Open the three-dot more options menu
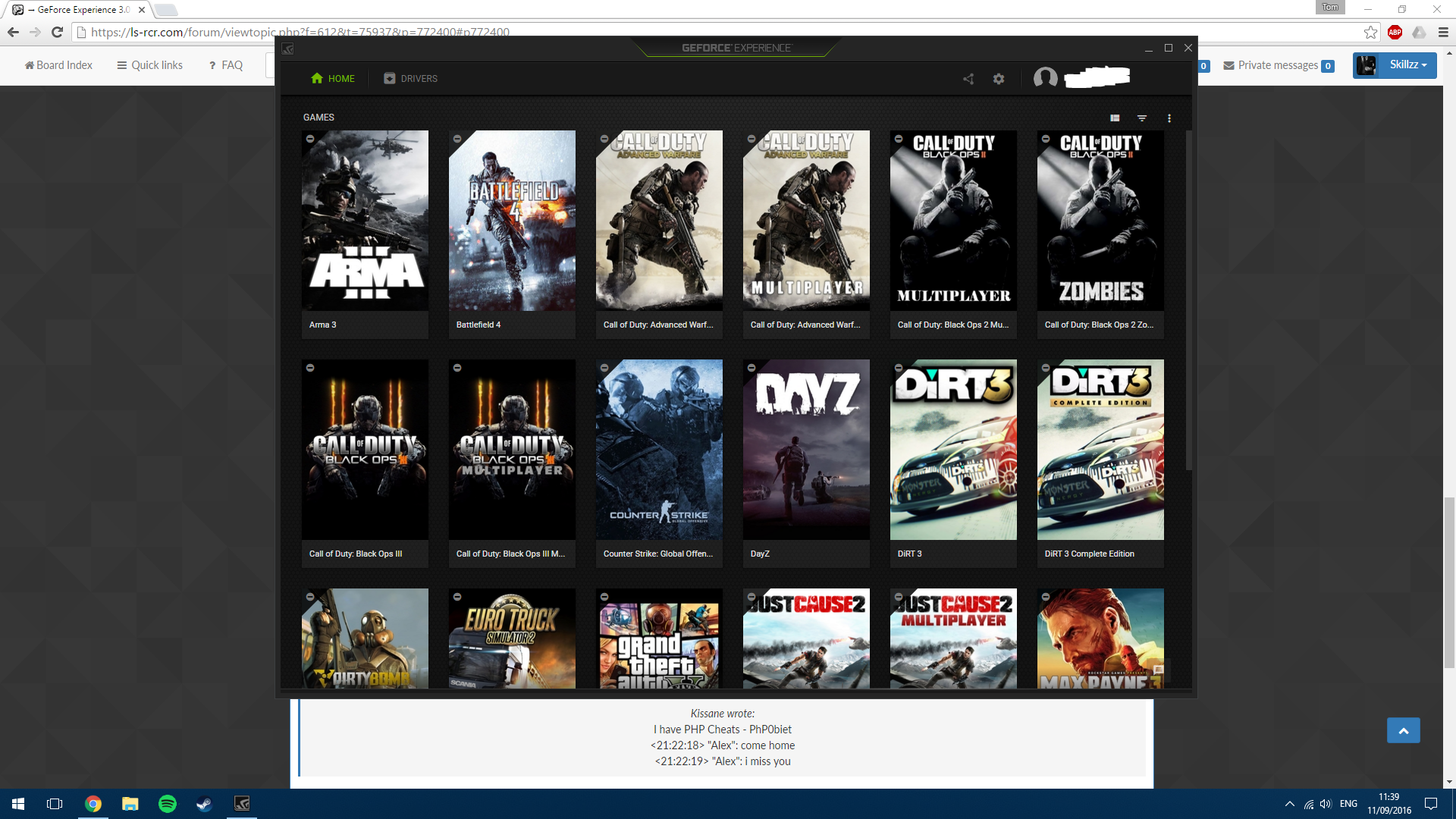Image resolution: width=1456 pixels, height=819 pixels. pyautogui.click(x=1169, y=118)
